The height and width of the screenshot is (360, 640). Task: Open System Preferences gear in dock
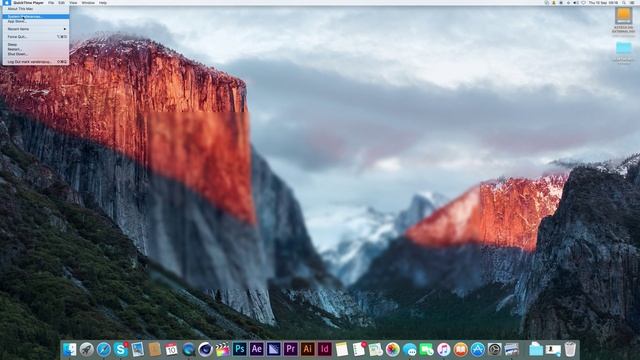tap(495, 349)
